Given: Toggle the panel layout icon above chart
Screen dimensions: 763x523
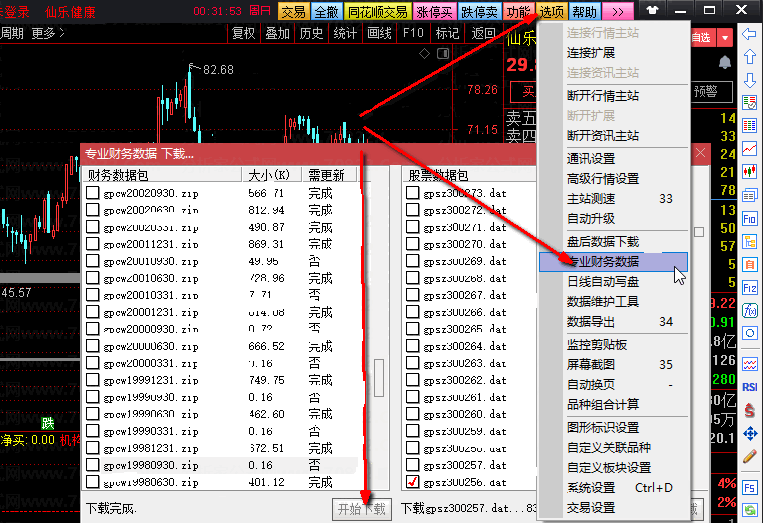Looking at the screenshot, I should click(x=443, y=54).
